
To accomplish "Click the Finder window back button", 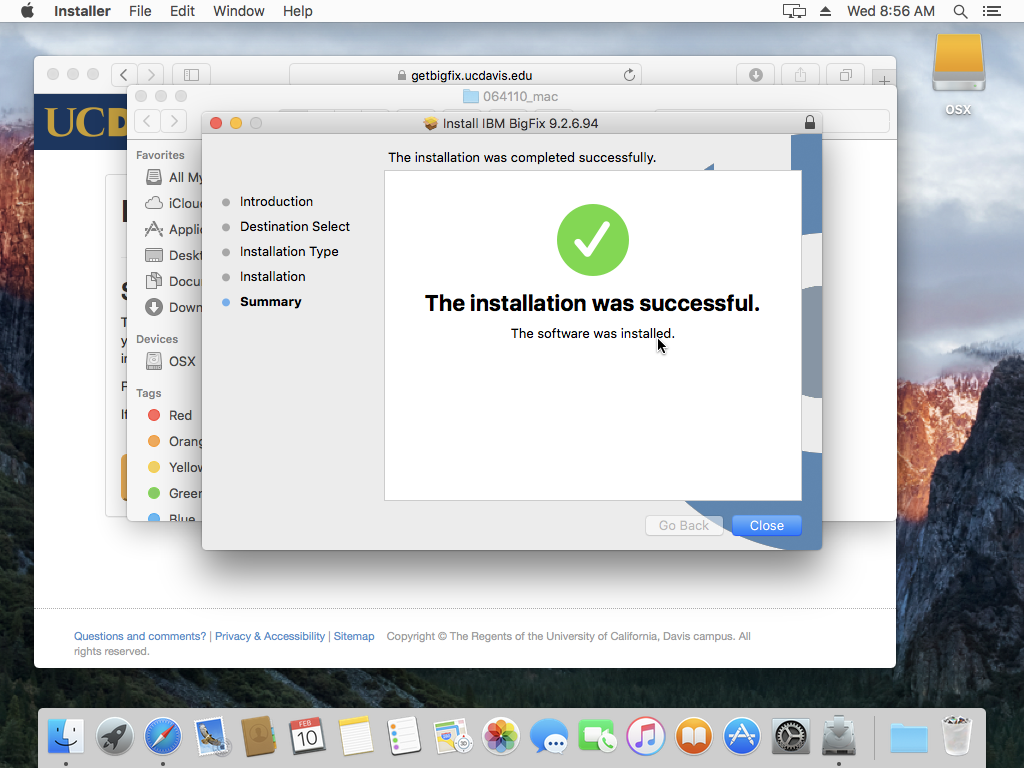I will tap(148, 121).
